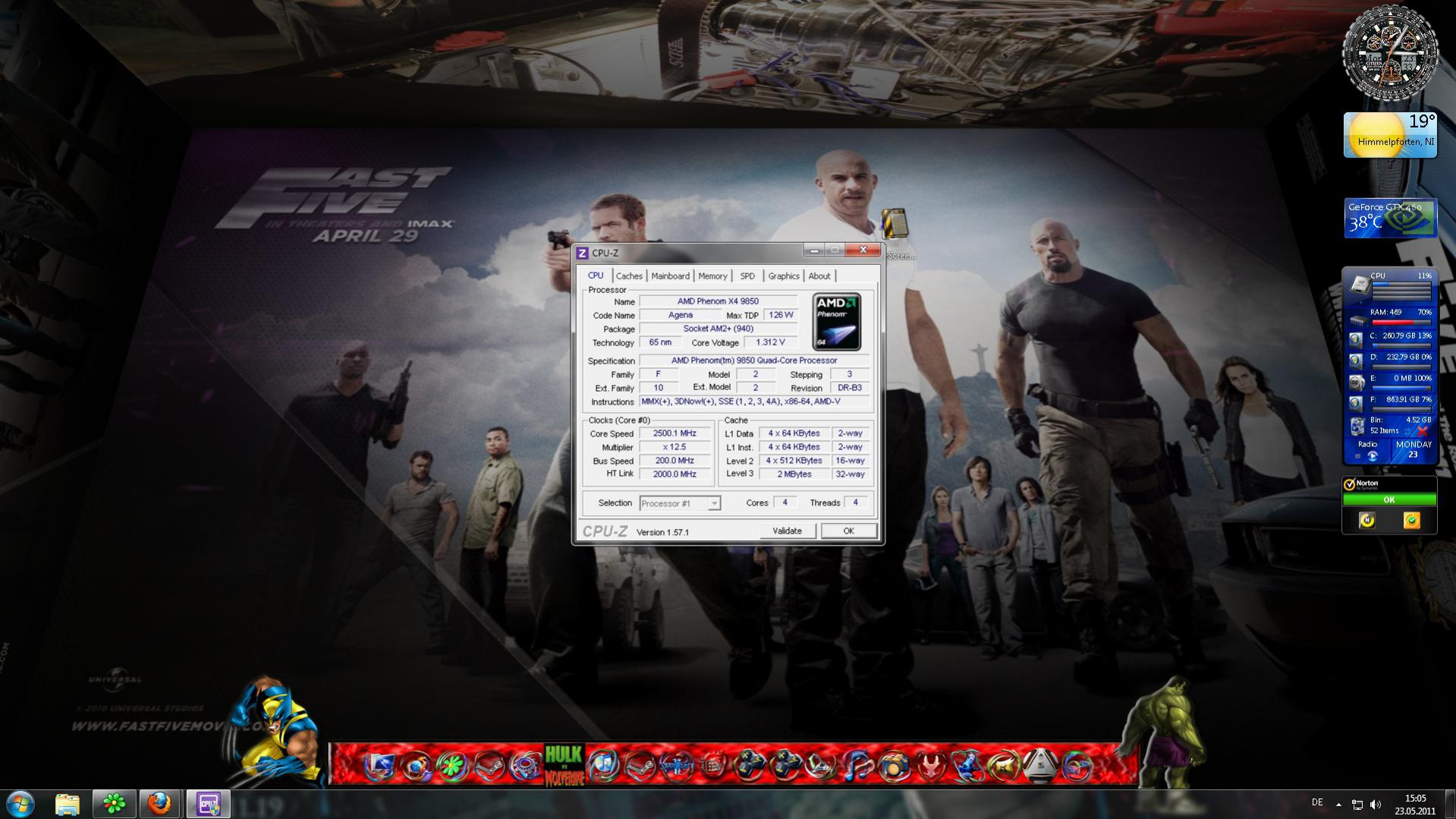The height and width of the screenshot is (819, 1456).
Task: Switch to the Graphics tab in CPU-Z
Action: 783,276
